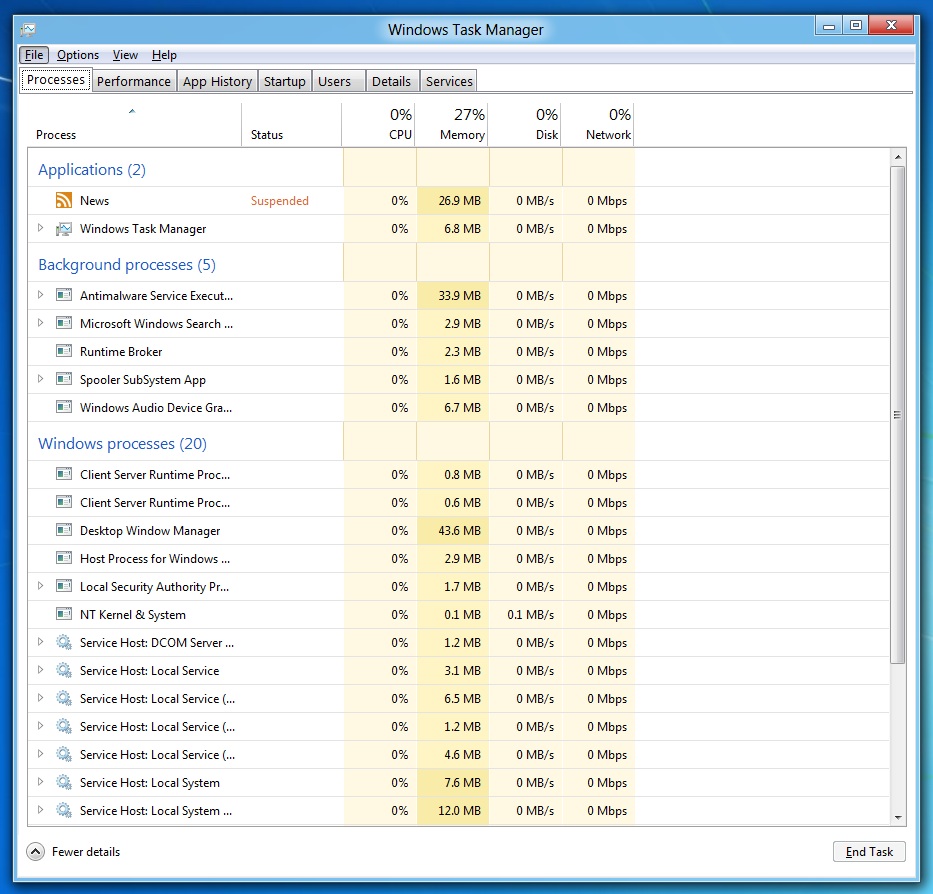Expand the Service Host: DCOM Server row

coord(40,642)
